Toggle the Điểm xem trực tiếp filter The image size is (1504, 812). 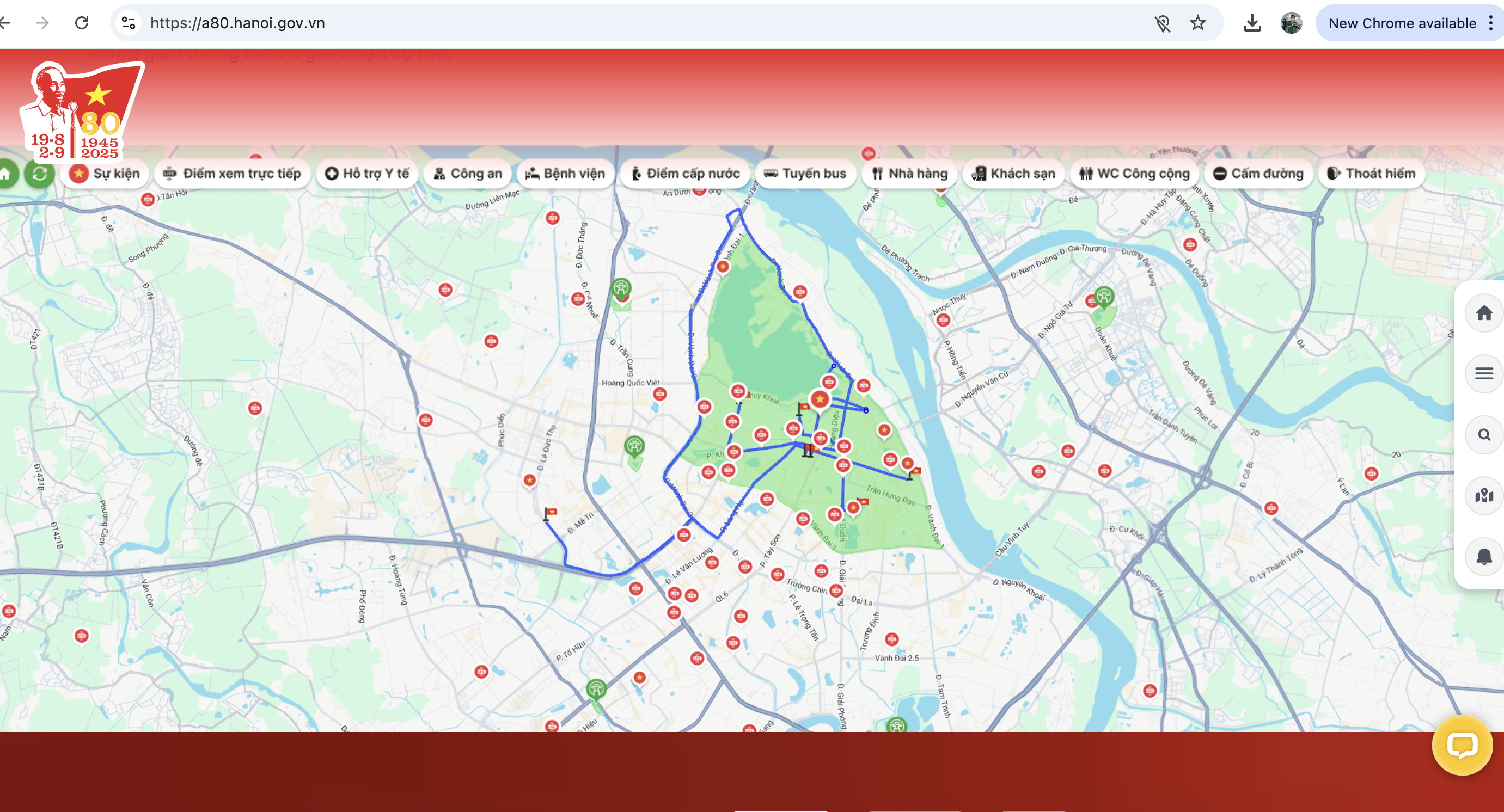tap(232, 174)
